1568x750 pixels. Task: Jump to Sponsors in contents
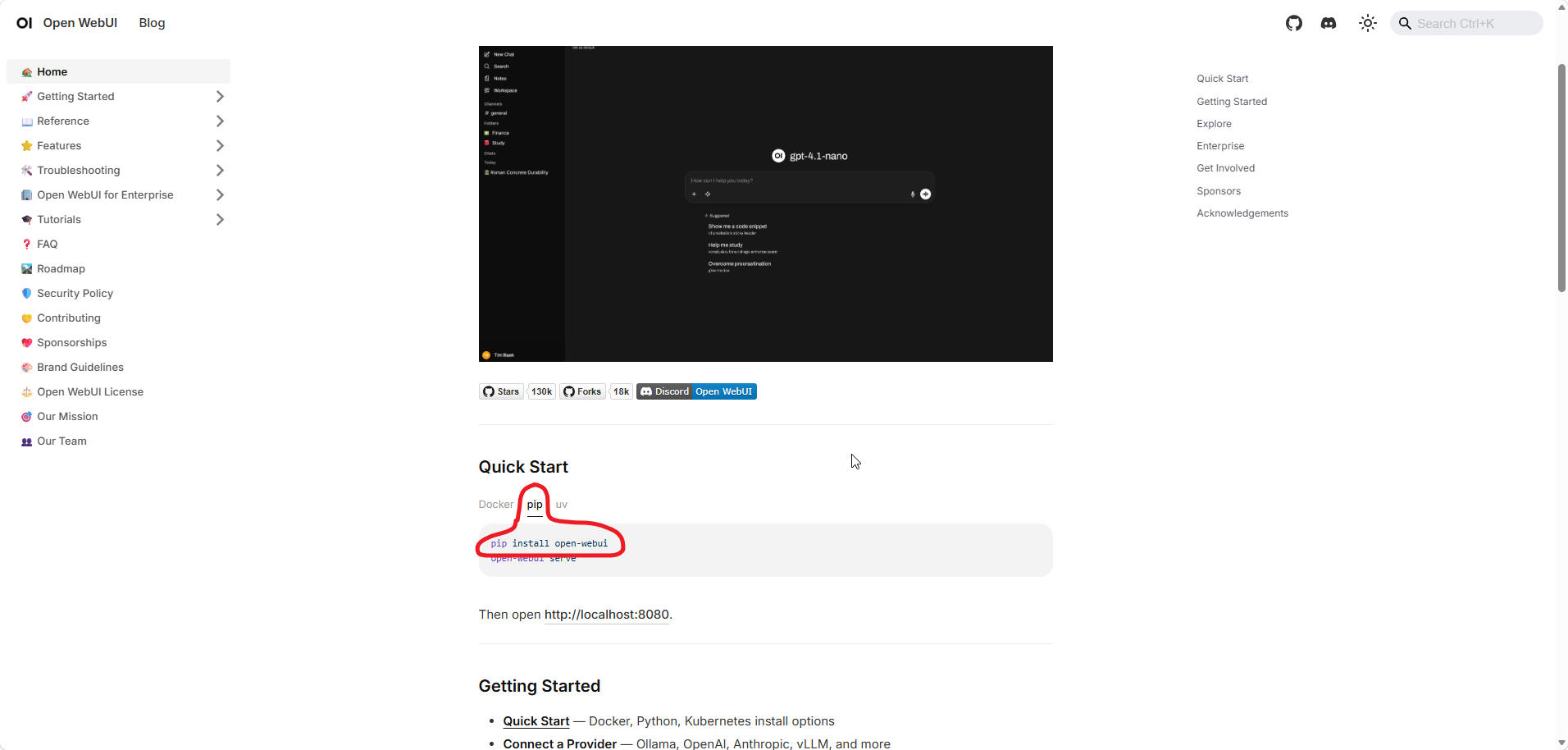click(x=1219, y=191)
